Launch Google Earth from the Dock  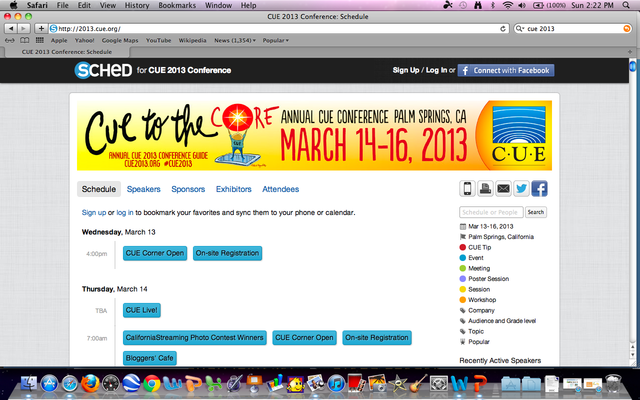click(131, 384)
